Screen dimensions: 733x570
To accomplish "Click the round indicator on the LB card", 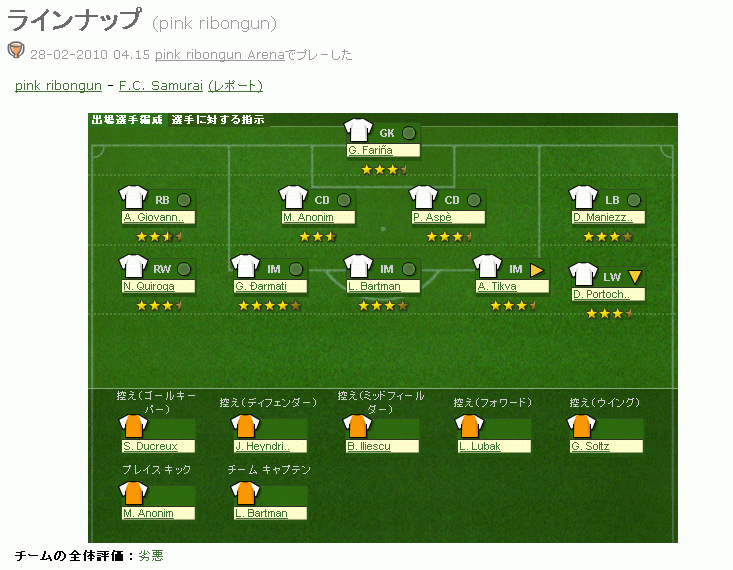I will (633, 200).
